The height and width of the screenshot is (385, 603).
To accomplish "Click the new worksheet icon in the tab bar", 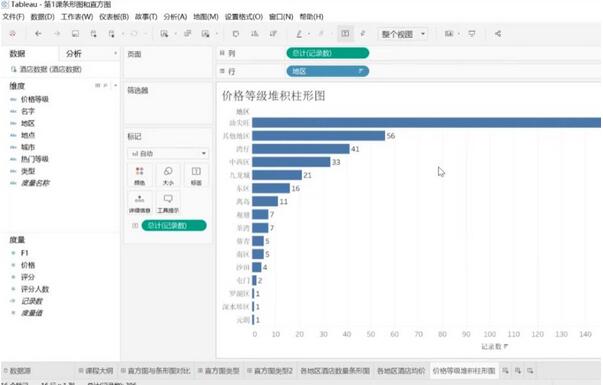I will tap(505, 371).
